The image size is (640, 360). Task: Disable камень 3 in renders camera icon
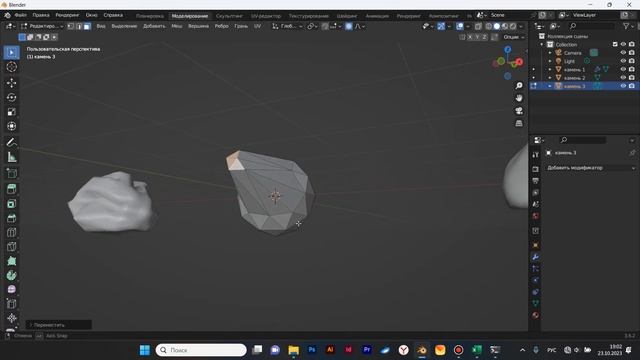tap(631, 86)
